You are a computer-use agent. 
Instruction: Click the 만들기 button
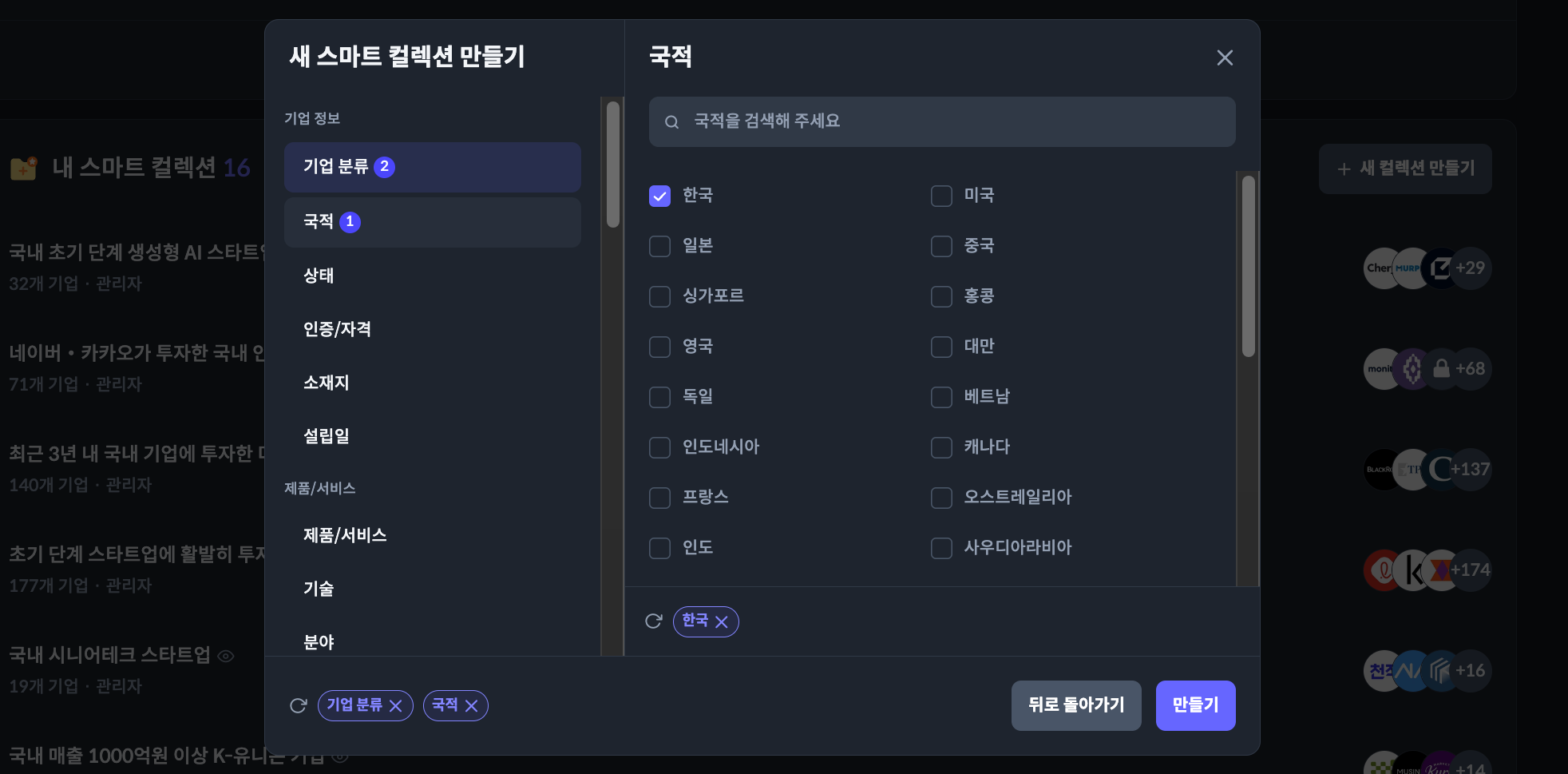click(1195, 705)
